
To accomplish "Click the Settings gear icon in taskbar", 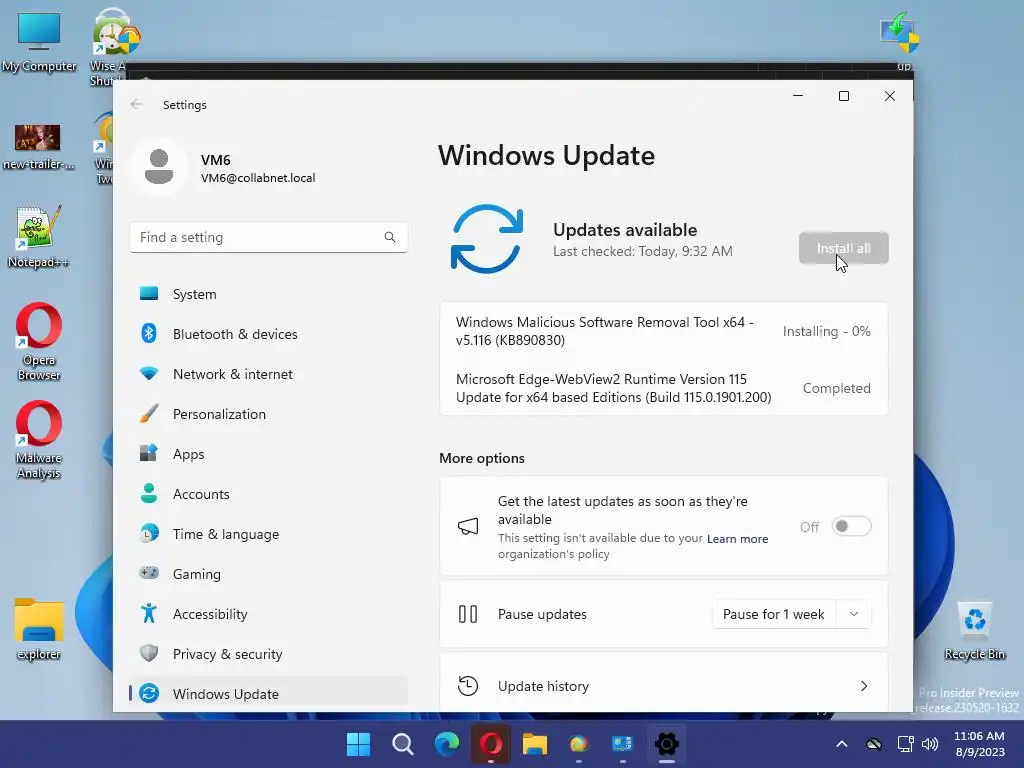I will pos(667,744).
